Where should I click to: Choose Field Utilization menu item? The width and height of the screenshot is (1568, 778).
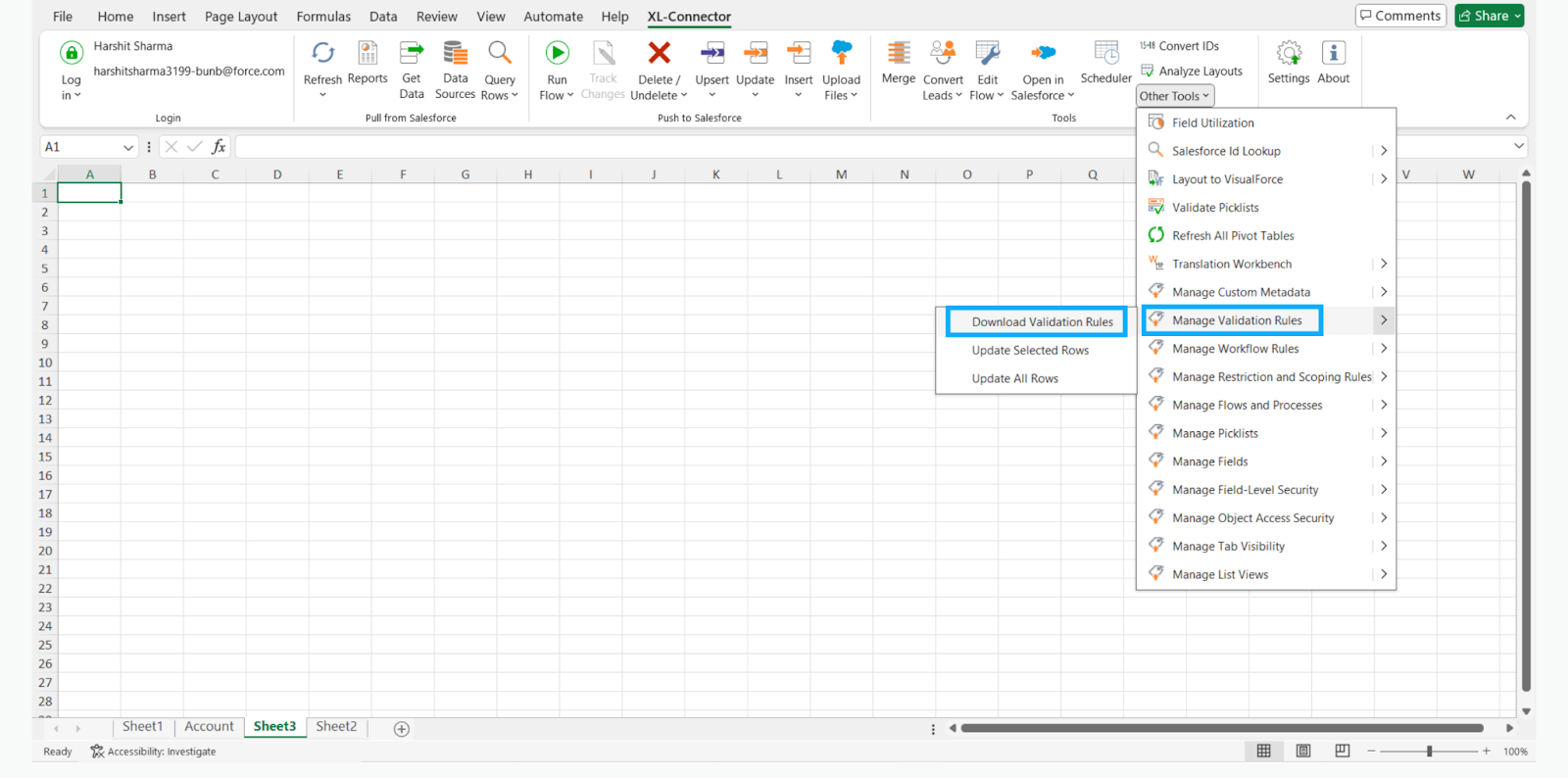[1266, 122]
